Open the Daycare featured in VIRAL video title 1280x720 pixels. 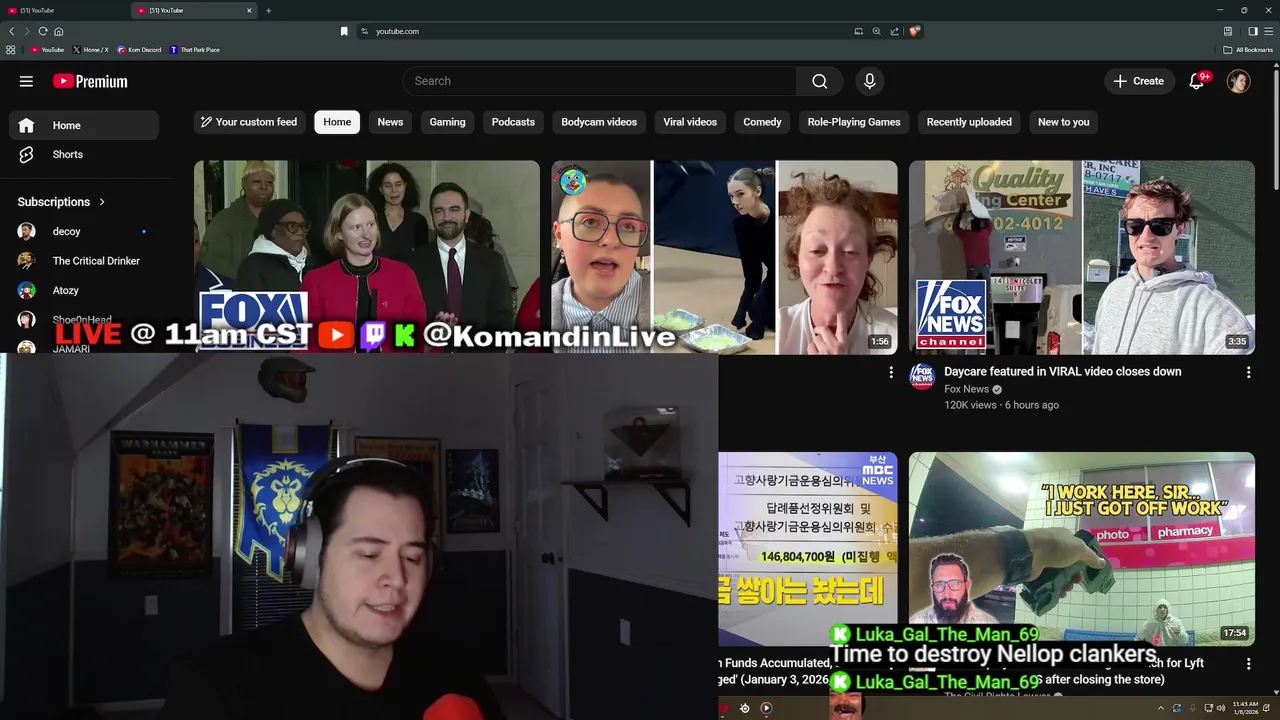coord(1063,371)
